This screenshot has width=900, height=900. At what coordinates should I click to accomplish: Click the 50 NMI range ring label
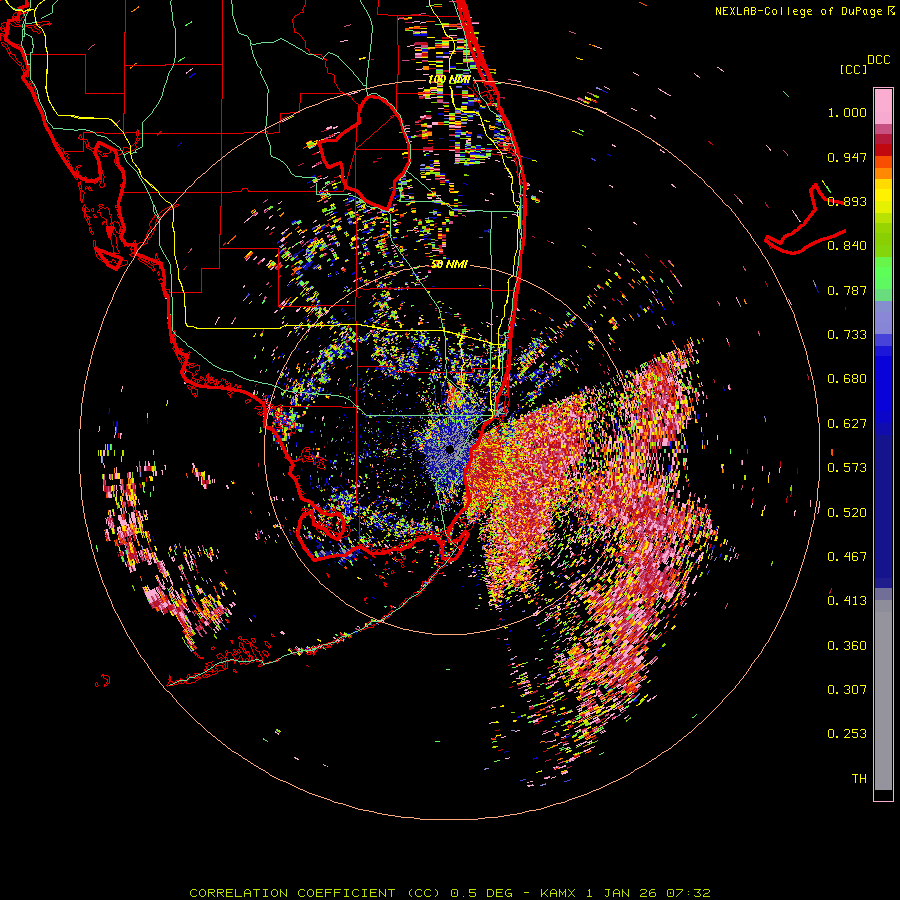[x=449, y=265]
